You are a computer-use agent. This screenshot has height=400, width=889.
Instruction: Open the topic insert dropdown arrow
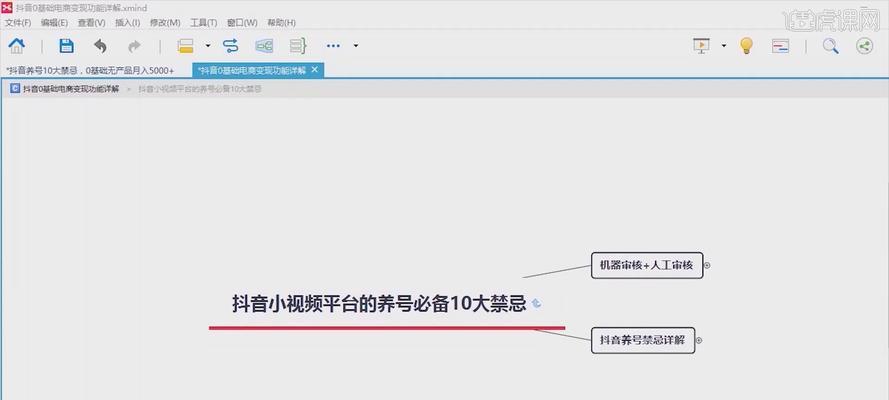click(x=208, y=46)
